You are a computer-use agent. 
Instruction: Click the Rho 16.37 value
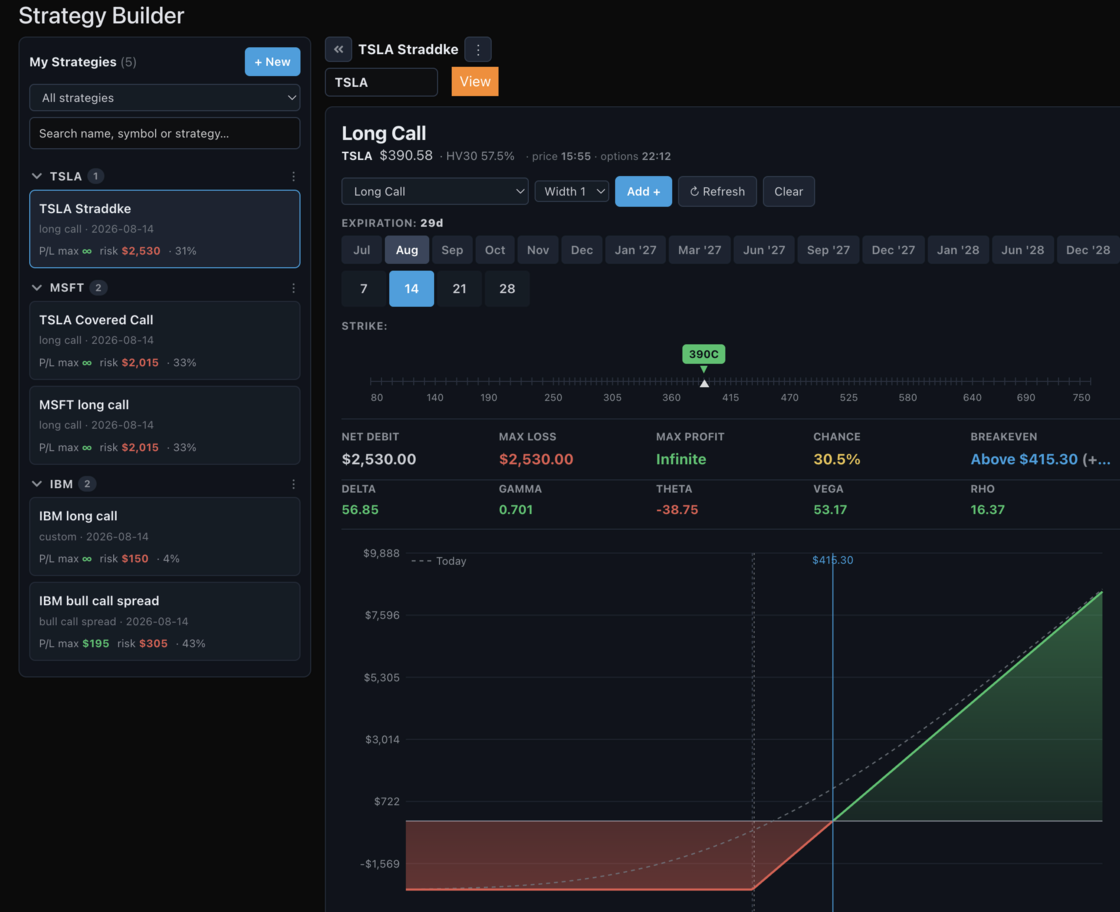(987, 510)
